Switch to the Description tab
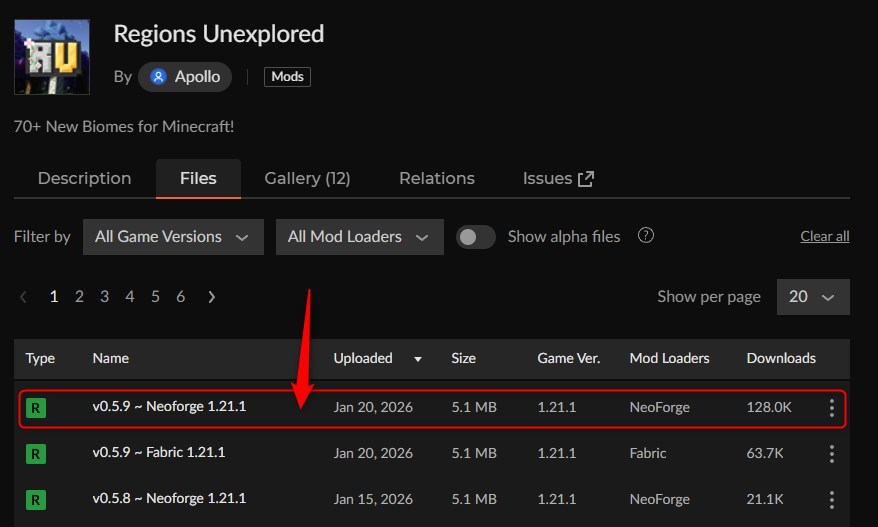The width and height of the screenshot is (878, 527). pyautogui.click(x=84, y=178)
